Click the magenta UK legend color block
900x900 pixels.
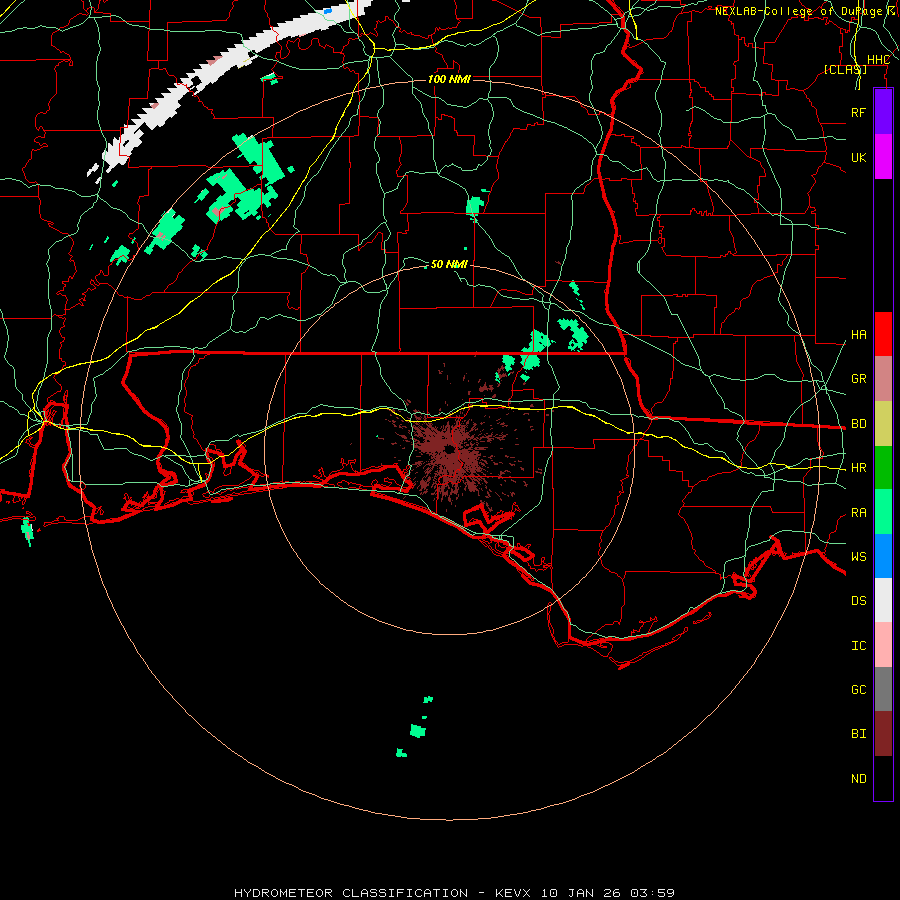883,157
